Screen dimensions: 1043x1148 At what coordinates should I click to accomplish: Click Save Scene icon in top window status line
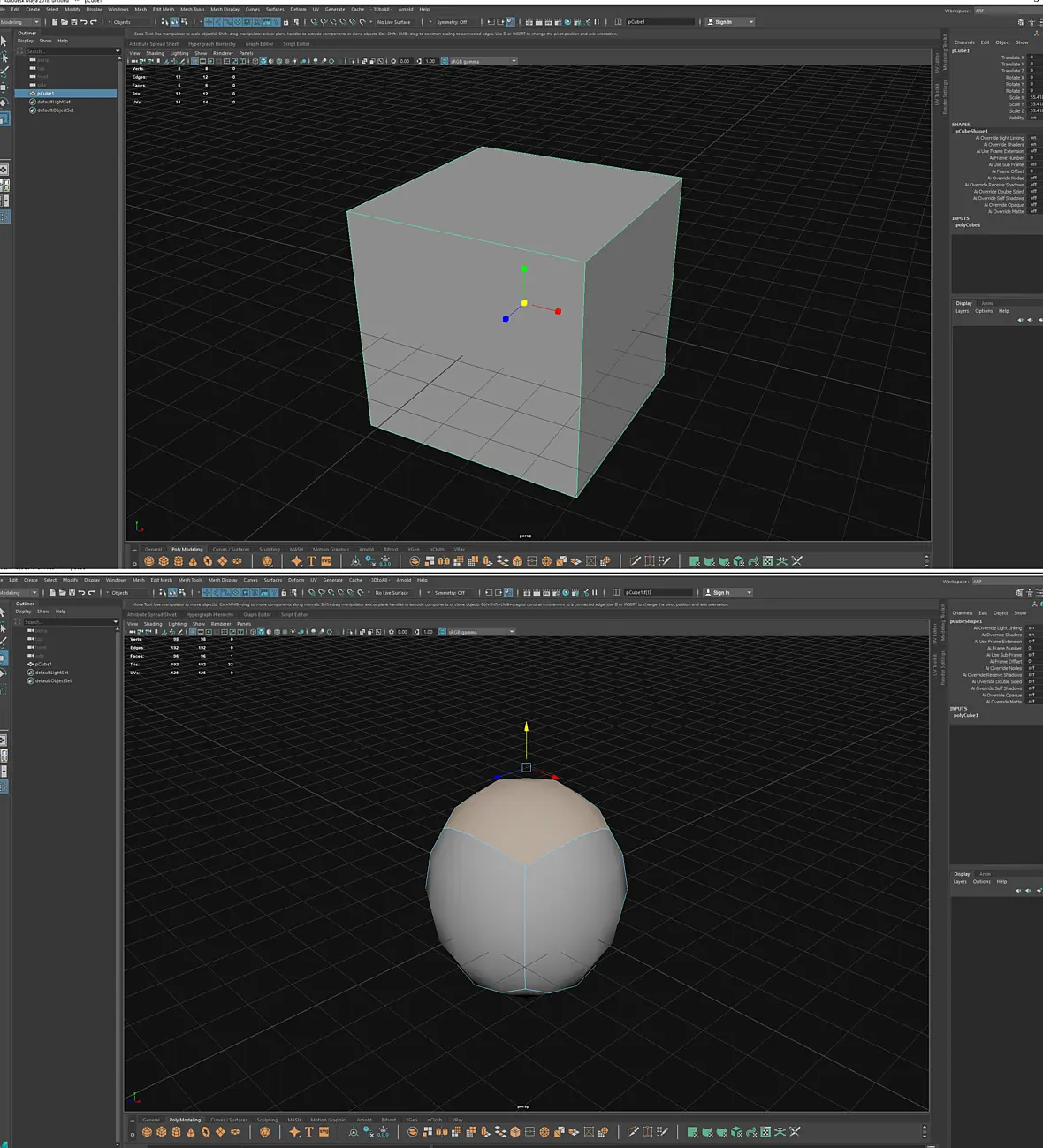73,22
